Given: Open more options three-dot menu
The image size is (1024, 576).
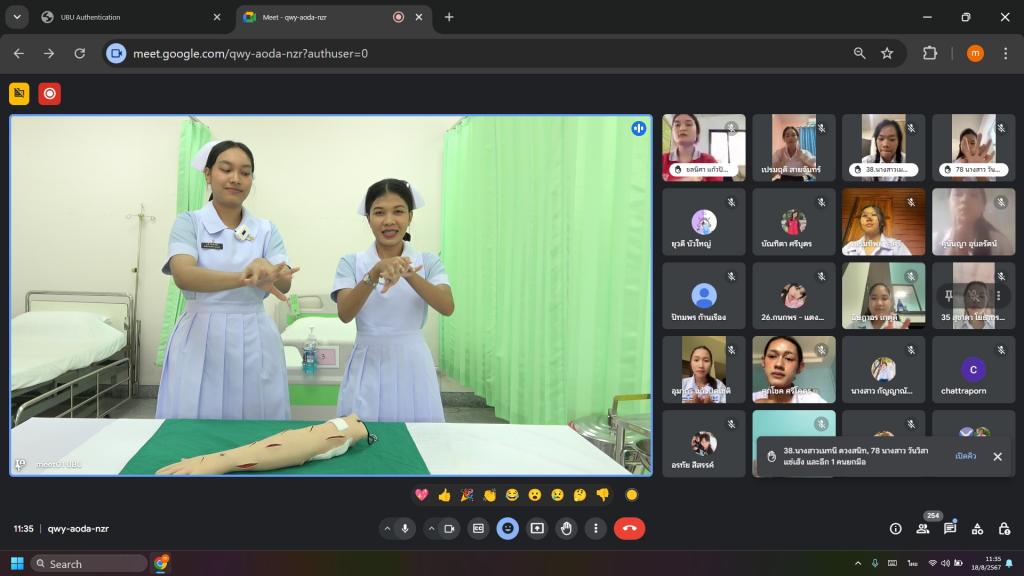Looking at the screenshot, I should pyautogui.click(x=596, y=528).
